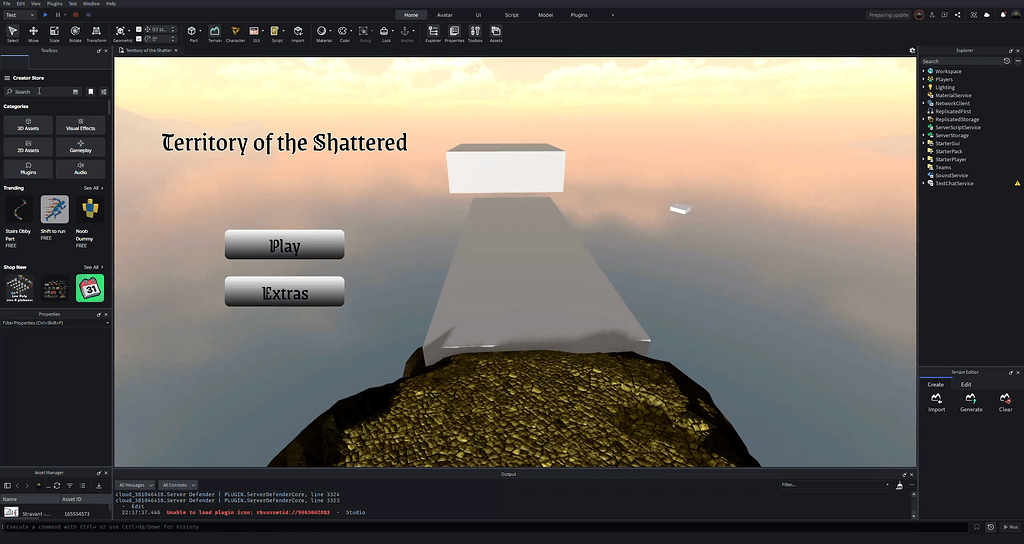Activate the Scale tool

54,34
